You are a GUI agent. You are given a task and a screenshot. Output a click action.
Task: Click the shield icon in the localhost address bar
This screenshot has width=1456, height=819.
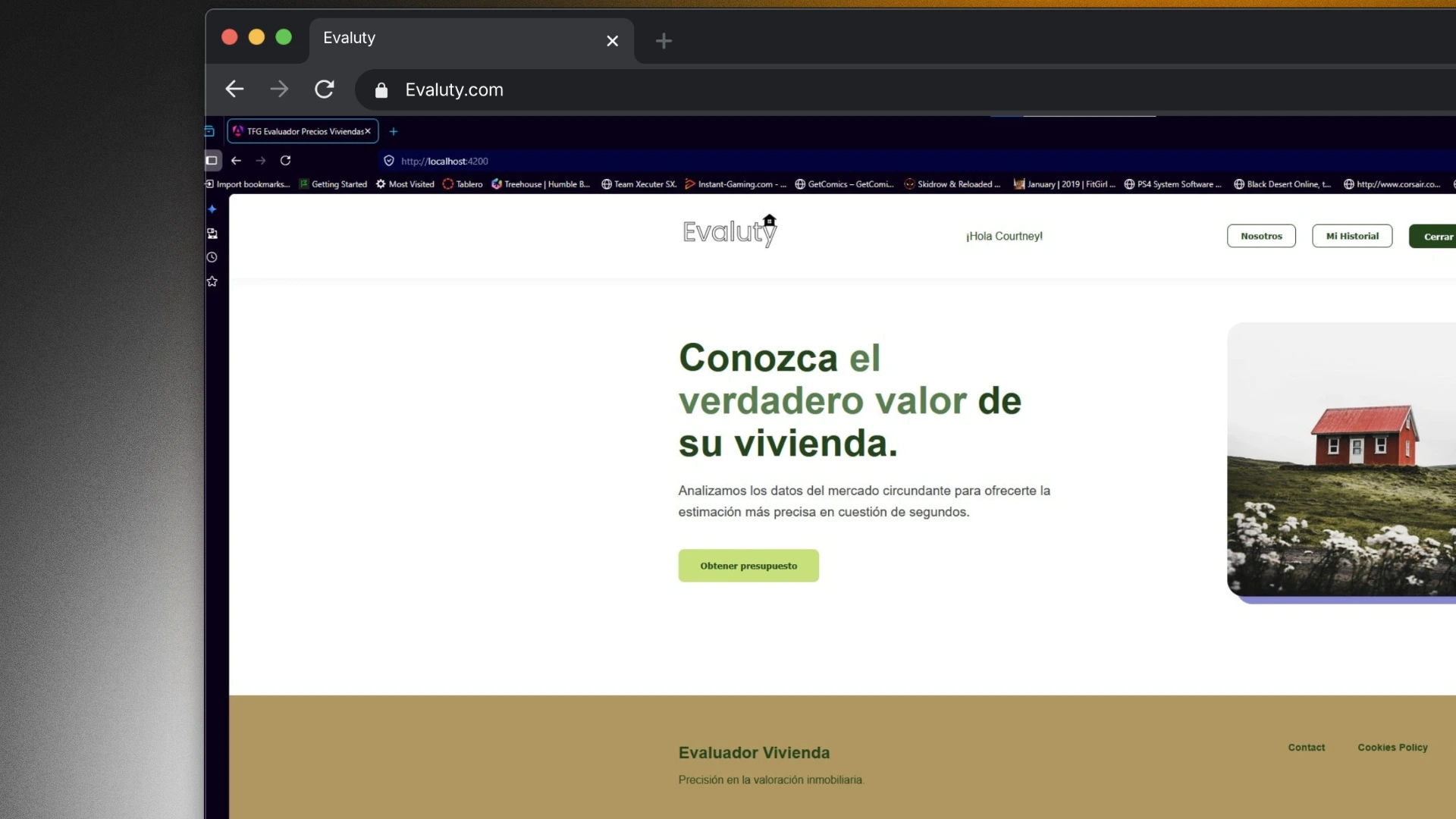(x=389, y=161)
